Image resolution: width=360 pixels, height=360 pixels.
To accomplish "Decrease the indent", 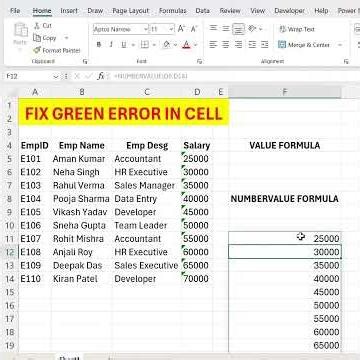I will [252, 45].
